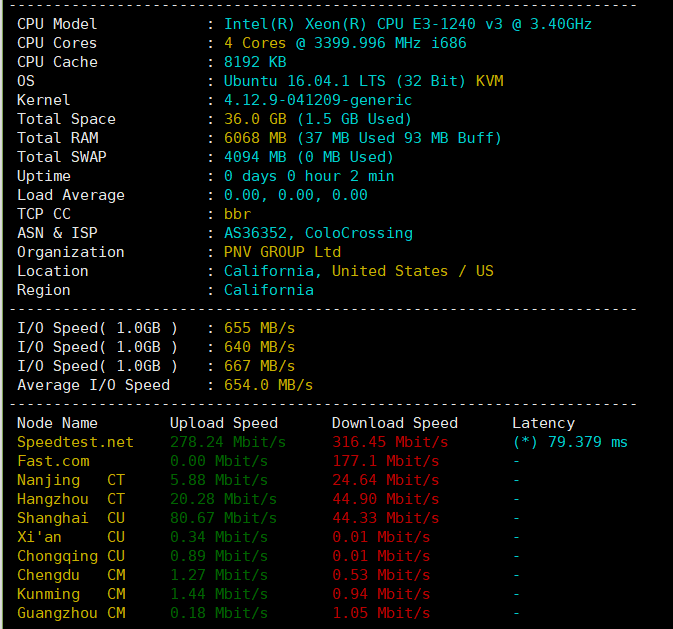Screen dimensions: 673x629
Task: Click the TCP CC bbr value
Action: pos(237,214)
